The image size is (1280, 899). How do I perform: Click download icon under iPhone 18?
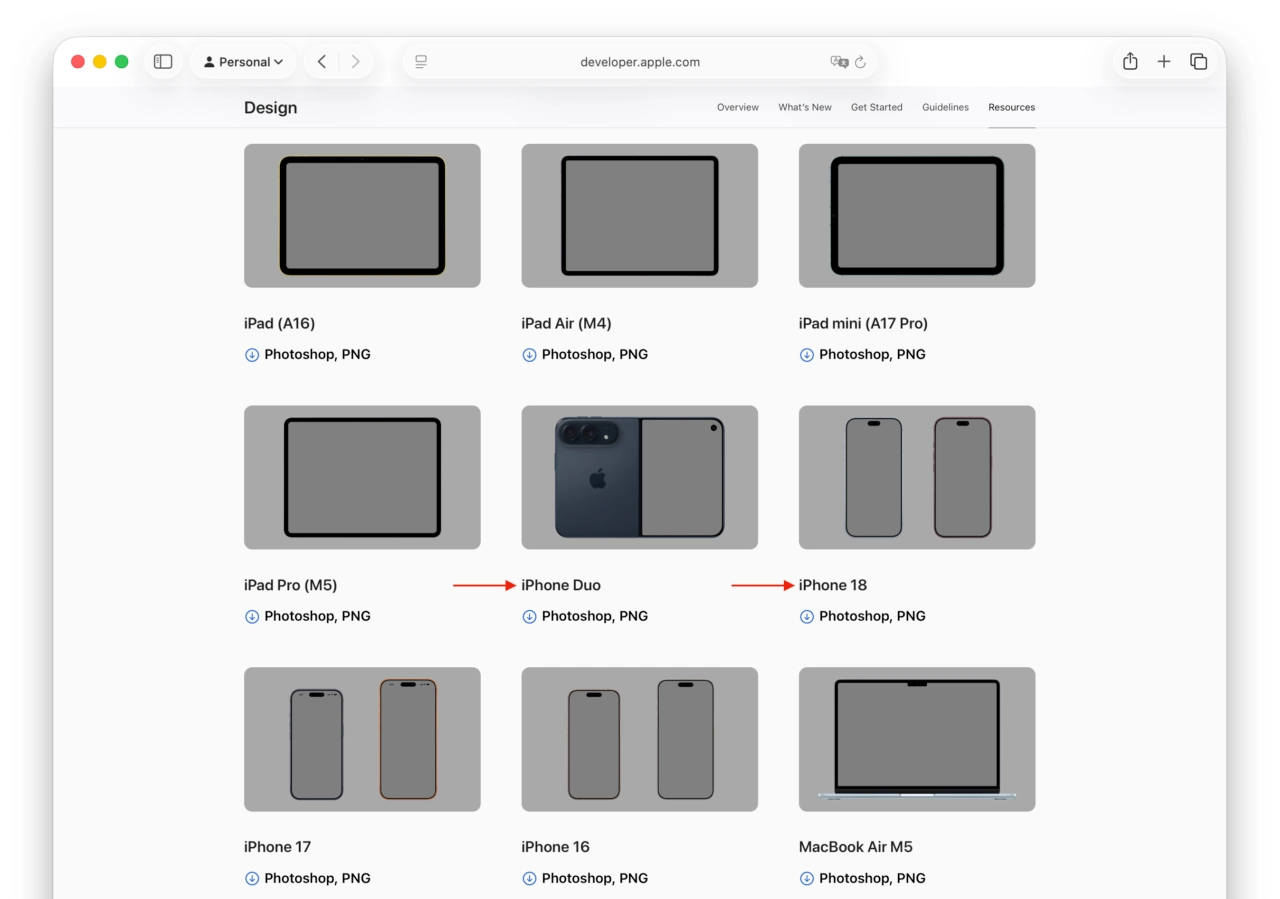tap(807, 617)
